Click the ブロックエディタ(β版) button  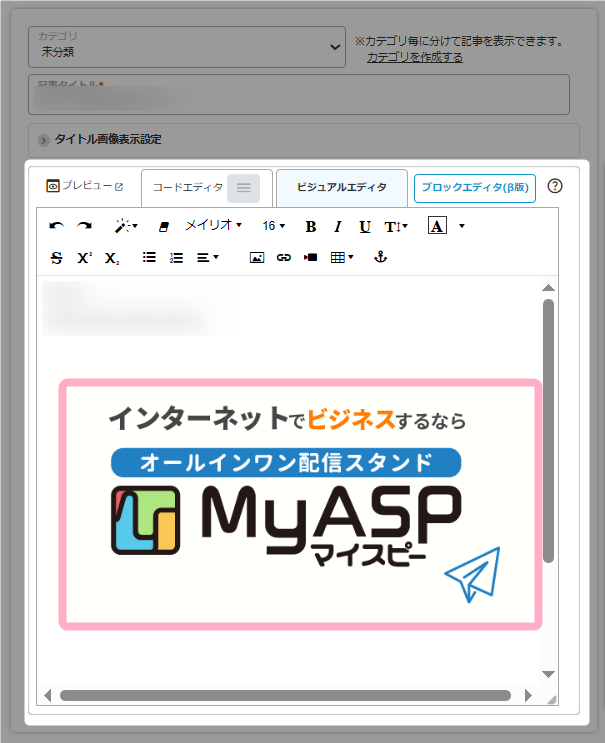[474, 187]
